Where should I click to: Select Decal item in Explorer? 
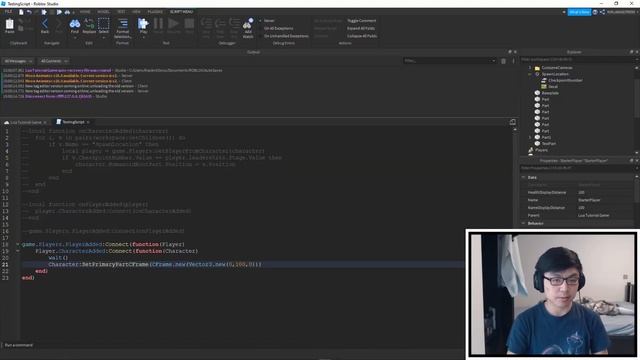[x=553, y=87]
